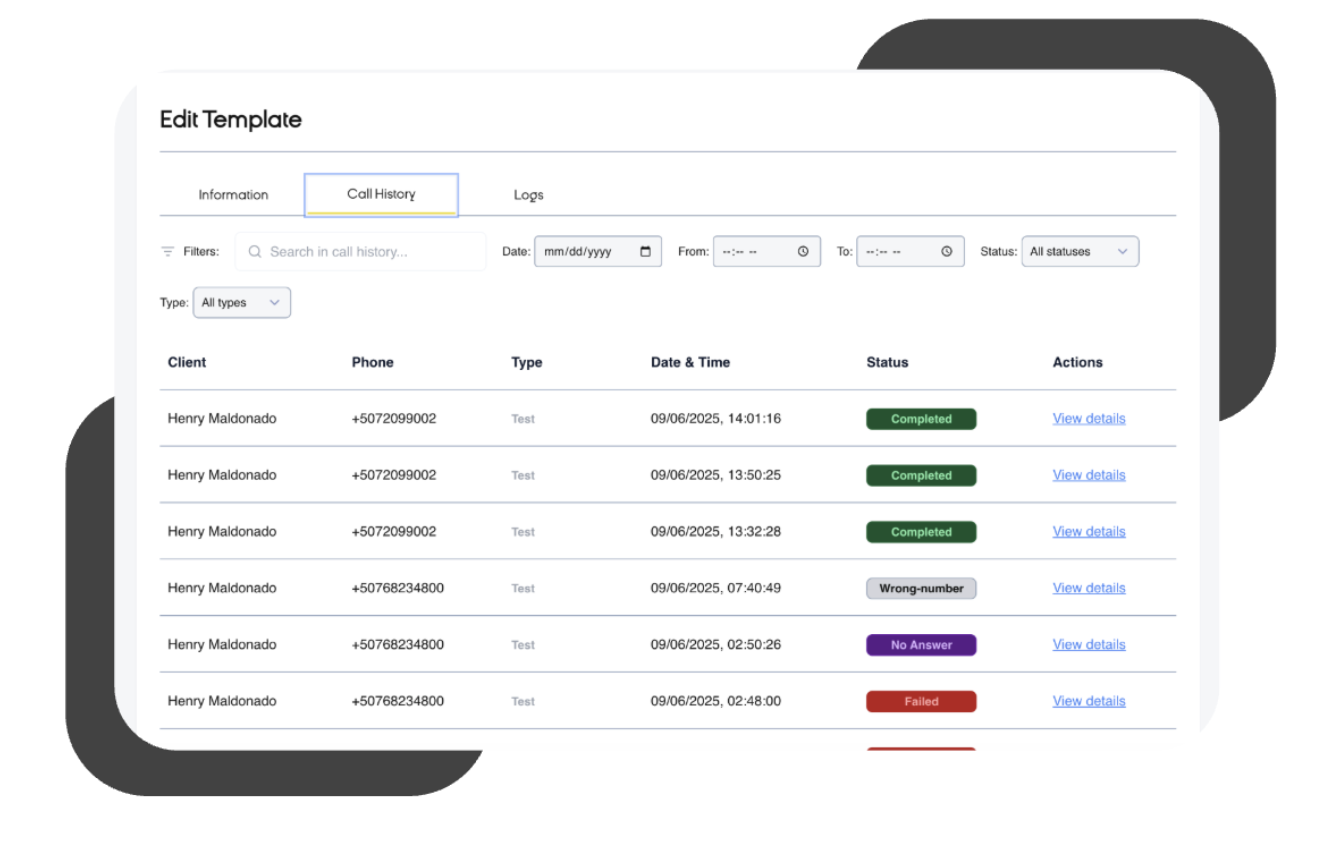Switch to the Information tab
The height and width of the screenshot is (858, 1330).
point(233,195)
